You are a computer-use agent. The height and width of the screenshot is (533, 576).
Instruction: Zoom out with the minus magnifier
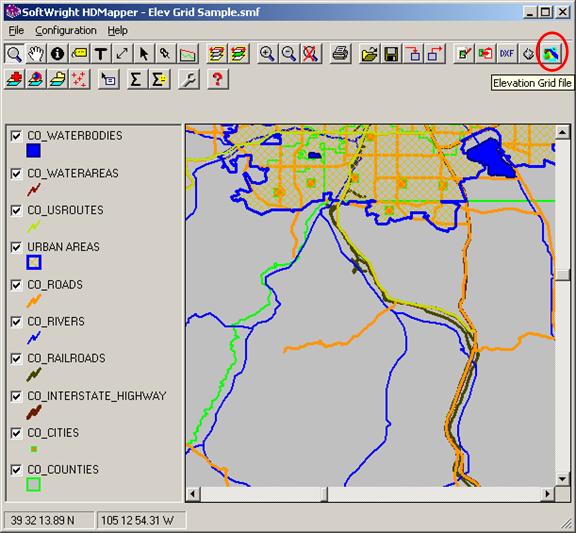289,54
